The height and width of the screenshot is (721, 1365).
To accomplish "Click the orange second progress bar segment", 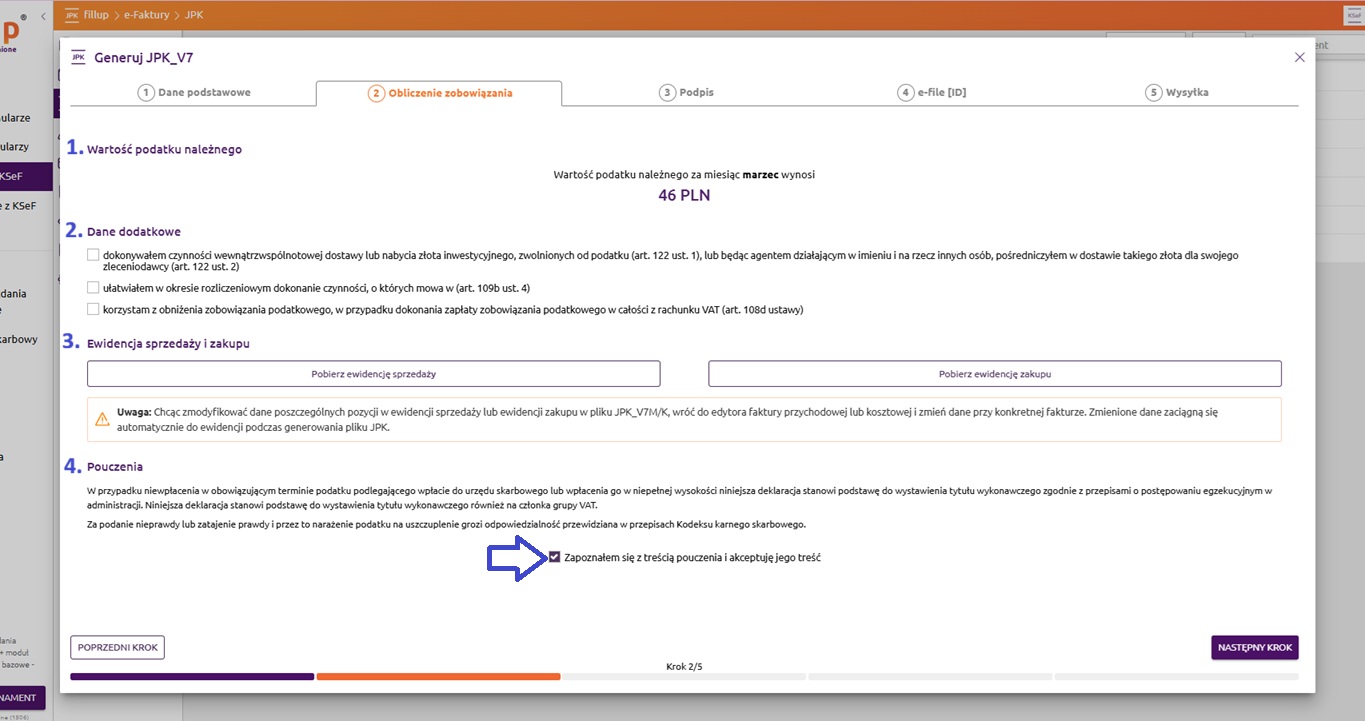I will [x=438, y=677].
